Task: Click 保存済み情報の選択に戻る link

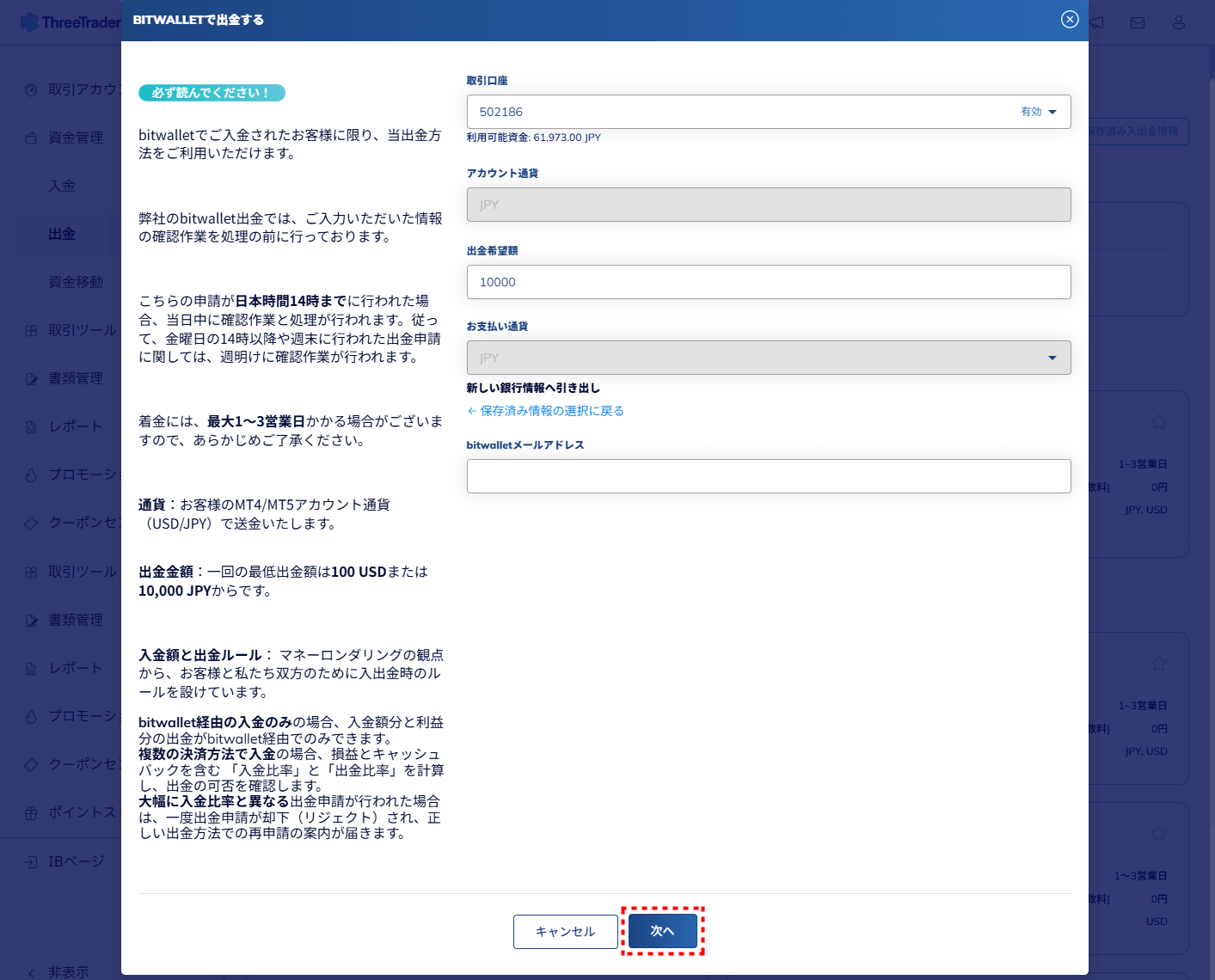Action: 545,411
